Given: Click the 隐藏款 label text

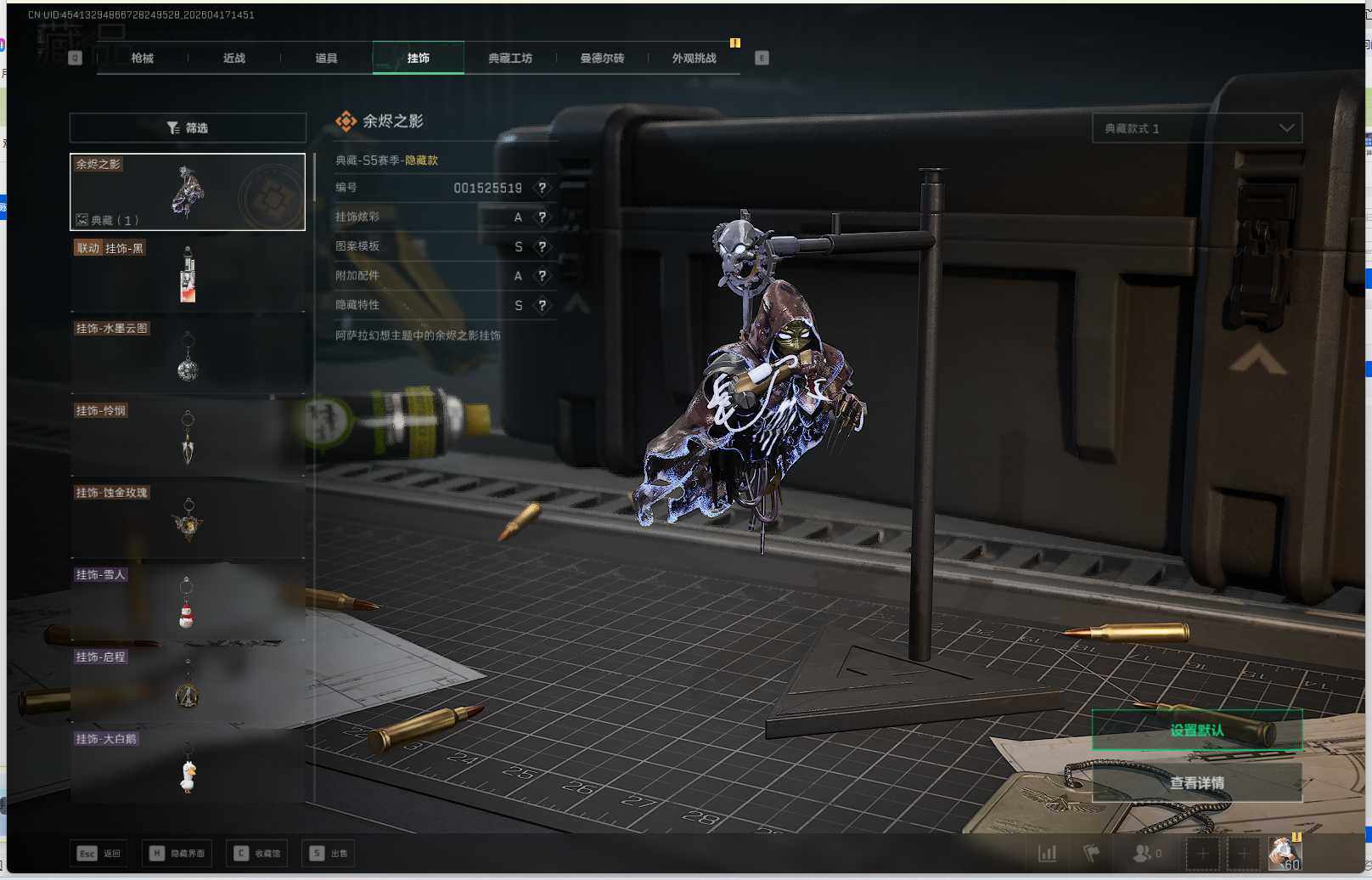Looking at the screenshot, I should [421, 160].
